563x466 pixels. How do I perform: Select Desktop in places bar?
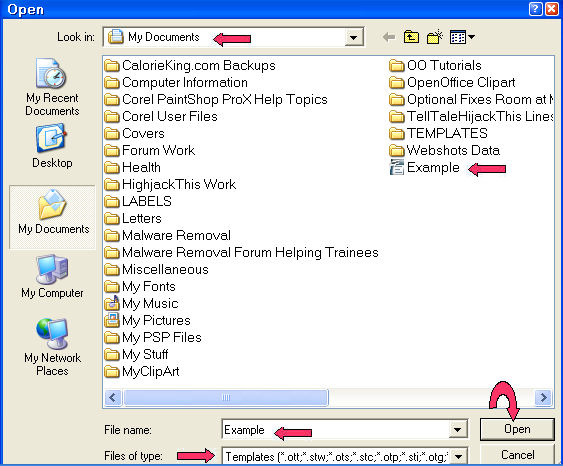(x=52, y=146)
